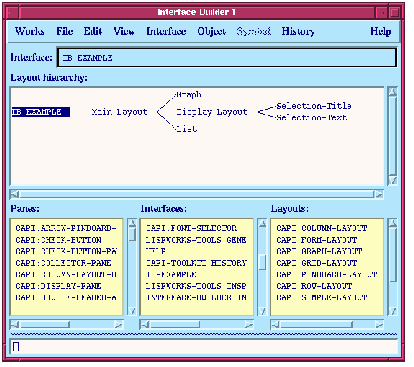Open the File menu

[65, 31]
